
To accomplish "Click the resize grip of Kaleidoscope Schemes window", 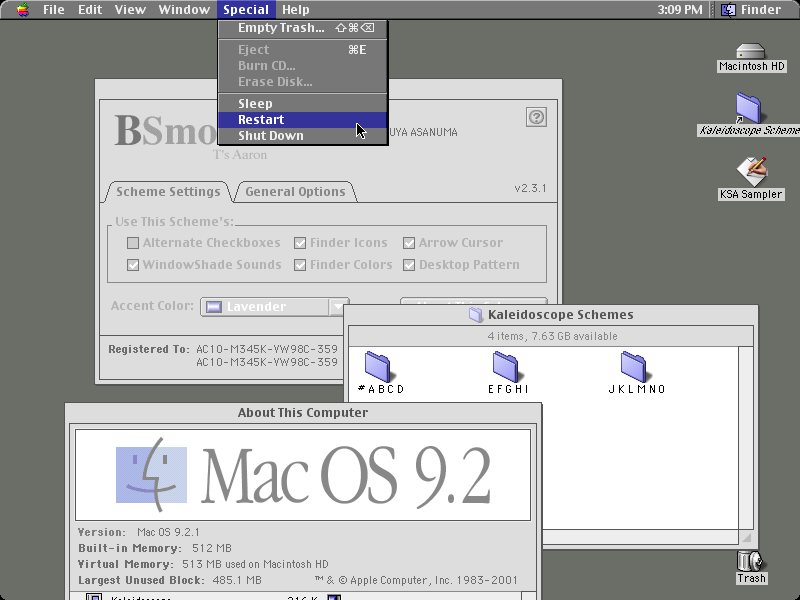I will point(746,537).
